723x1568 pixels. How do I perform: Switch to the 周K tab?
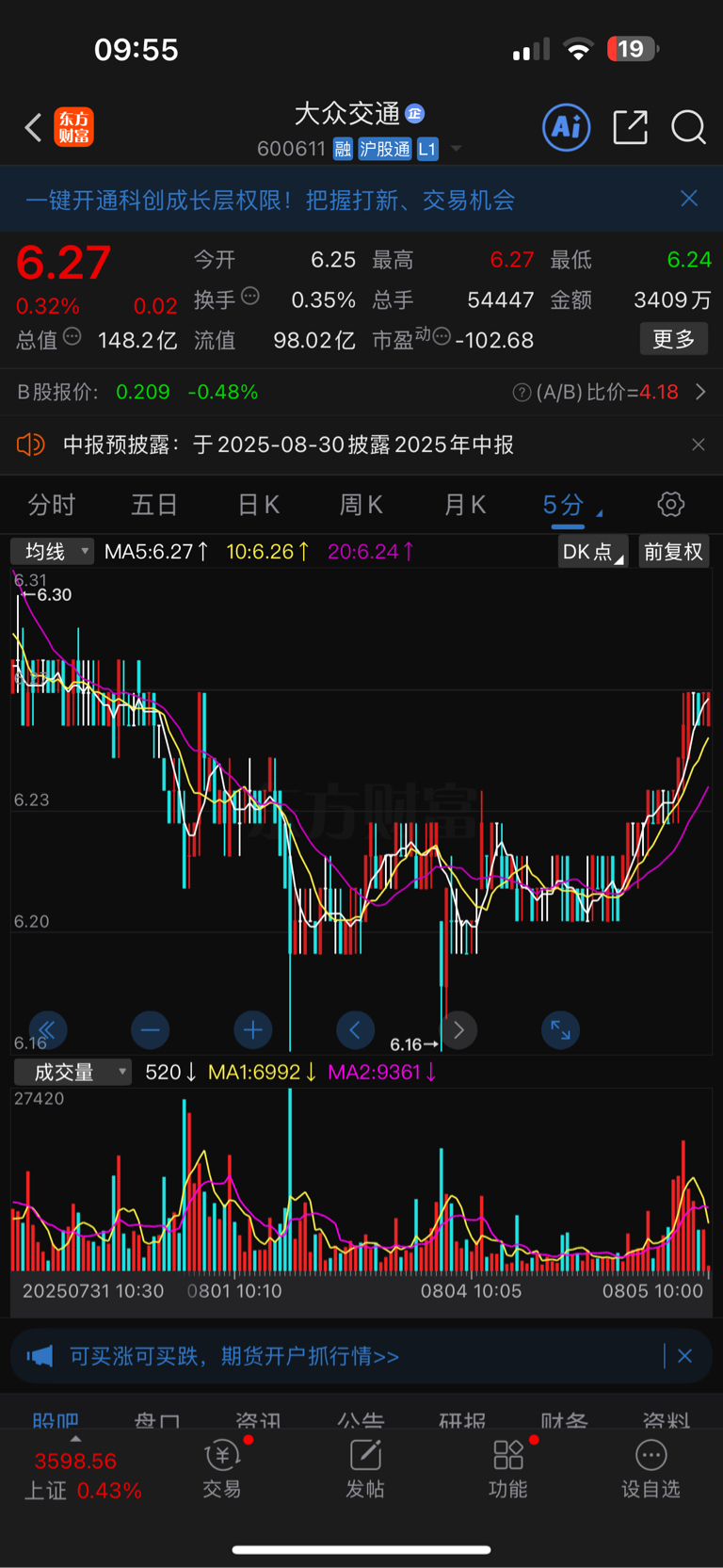(361, 505)
